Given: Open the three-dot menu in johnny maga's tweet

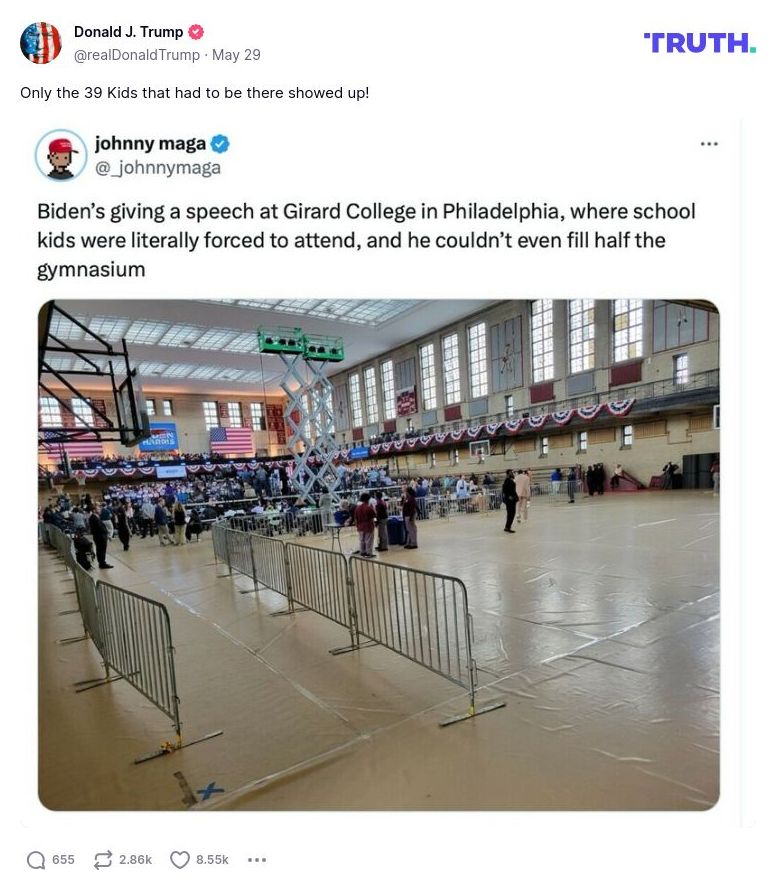Looking at the screenshot, I should pyautogui.click(x=709, y=144).
